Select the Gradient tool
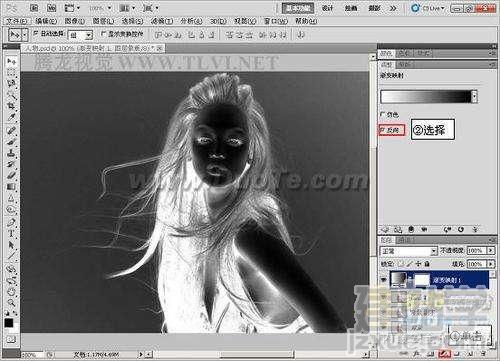This screenshot has height=361, width=500. point(11,187)
